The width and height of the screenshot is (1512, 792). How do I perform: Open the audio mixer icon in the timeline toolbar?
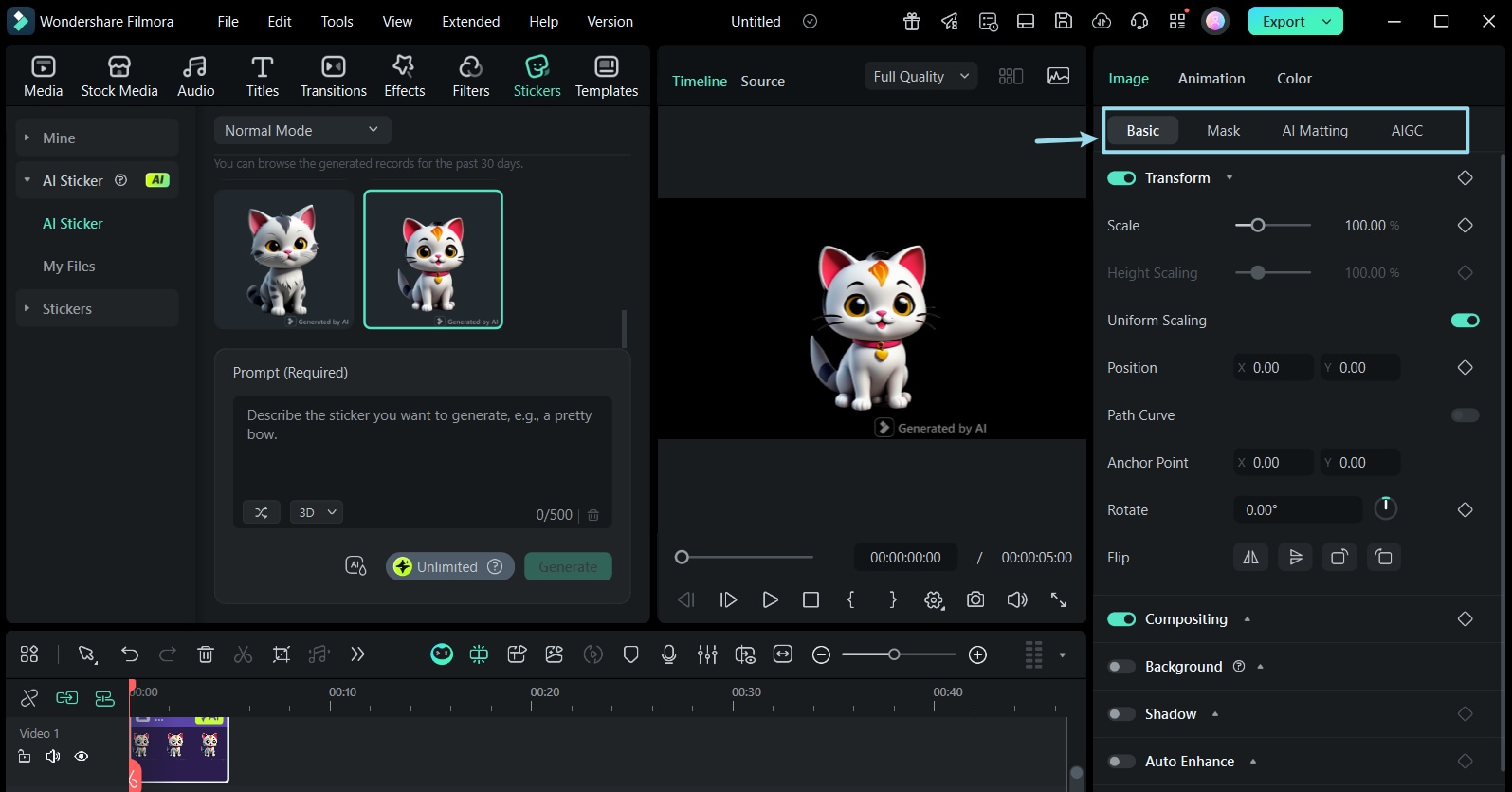pyautogui.click(x=707, y=654)
